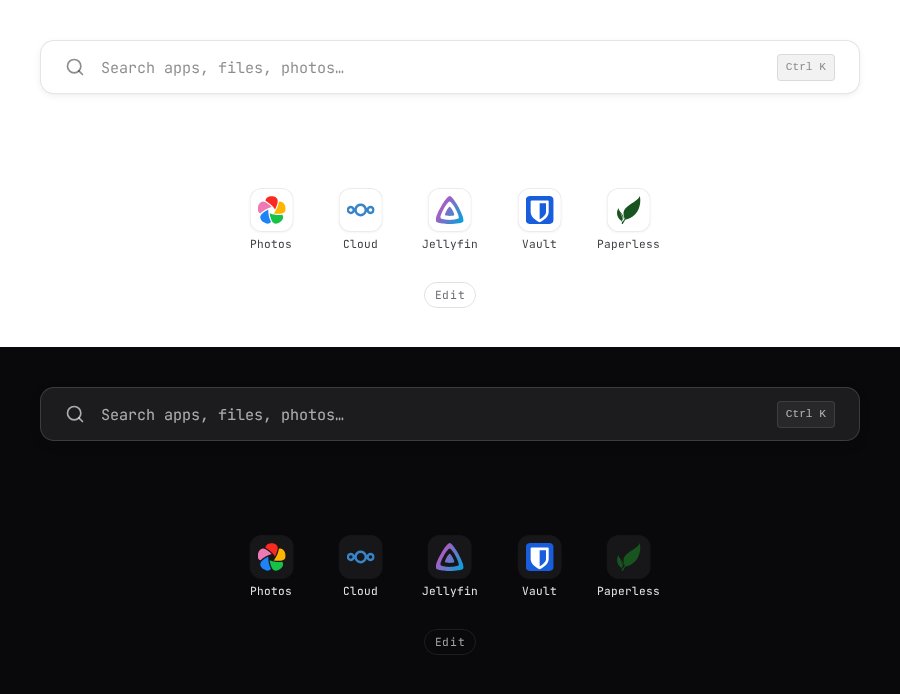Screen dimensions: 900x694
Task: Open Cloud app in light theme panel
Action: tap(360, 210)
